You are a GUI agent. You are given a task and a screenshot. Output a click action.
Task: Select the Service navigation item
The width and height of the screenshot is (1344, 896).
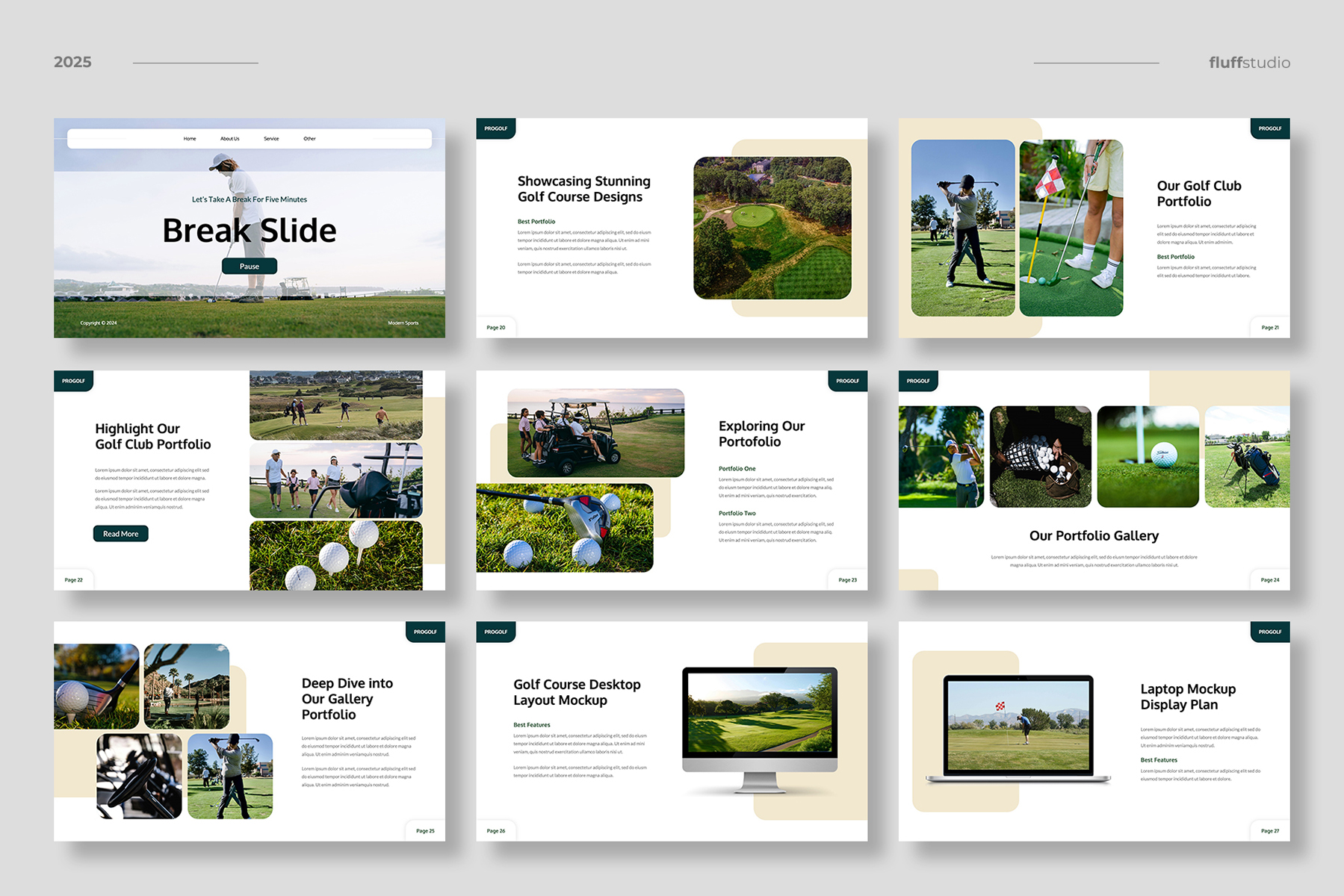pos(271,139)
